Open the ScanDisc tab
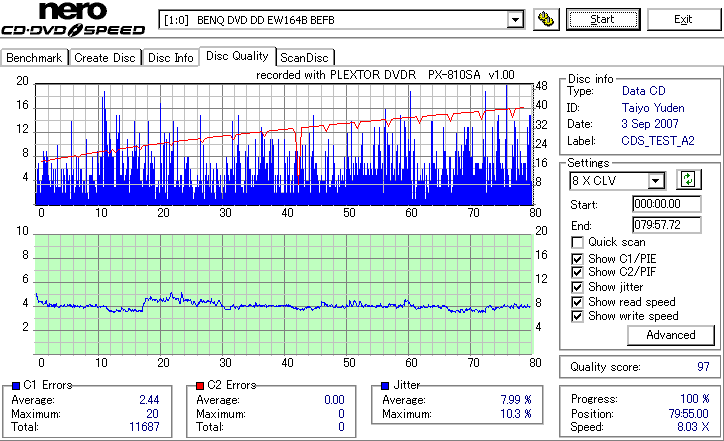The width and height of the screenshot is (724, 441). pyautogui.click(x=305, y=58)
